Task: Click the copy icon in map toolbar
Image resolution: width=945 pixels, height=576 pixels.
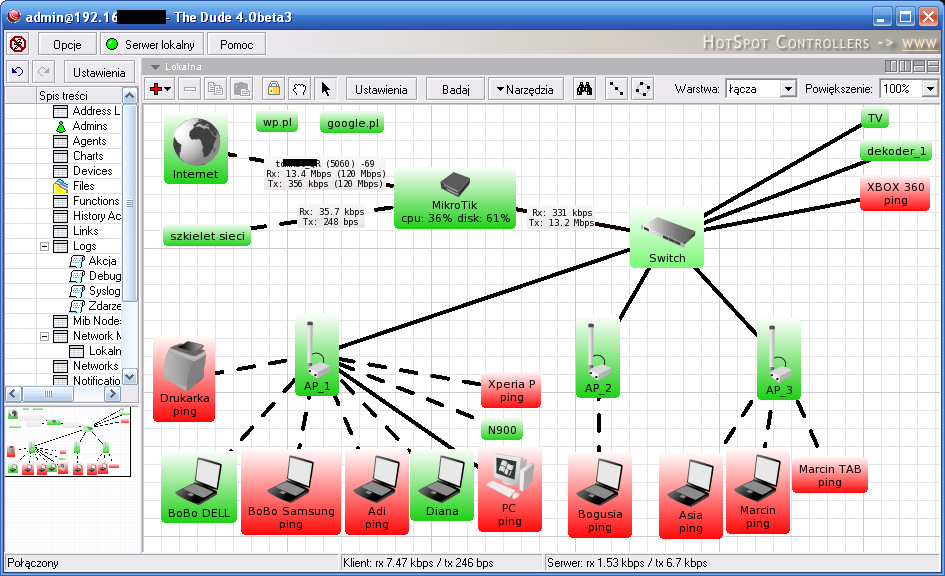Action: 215,89
